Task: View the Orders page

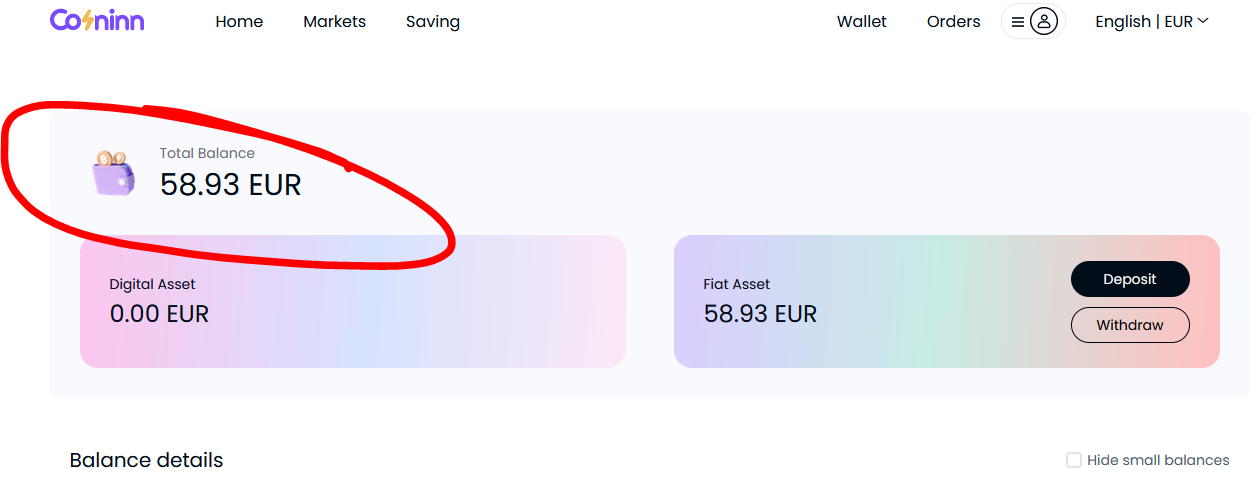Action: (x=954, y=21)
